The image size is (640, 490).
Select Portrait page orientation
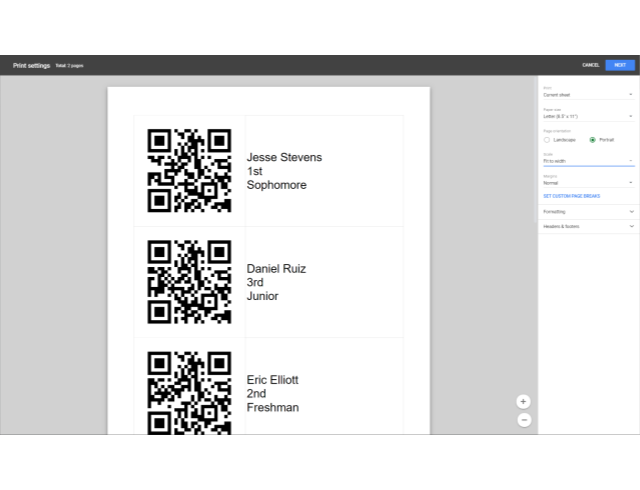coord(592,140)
